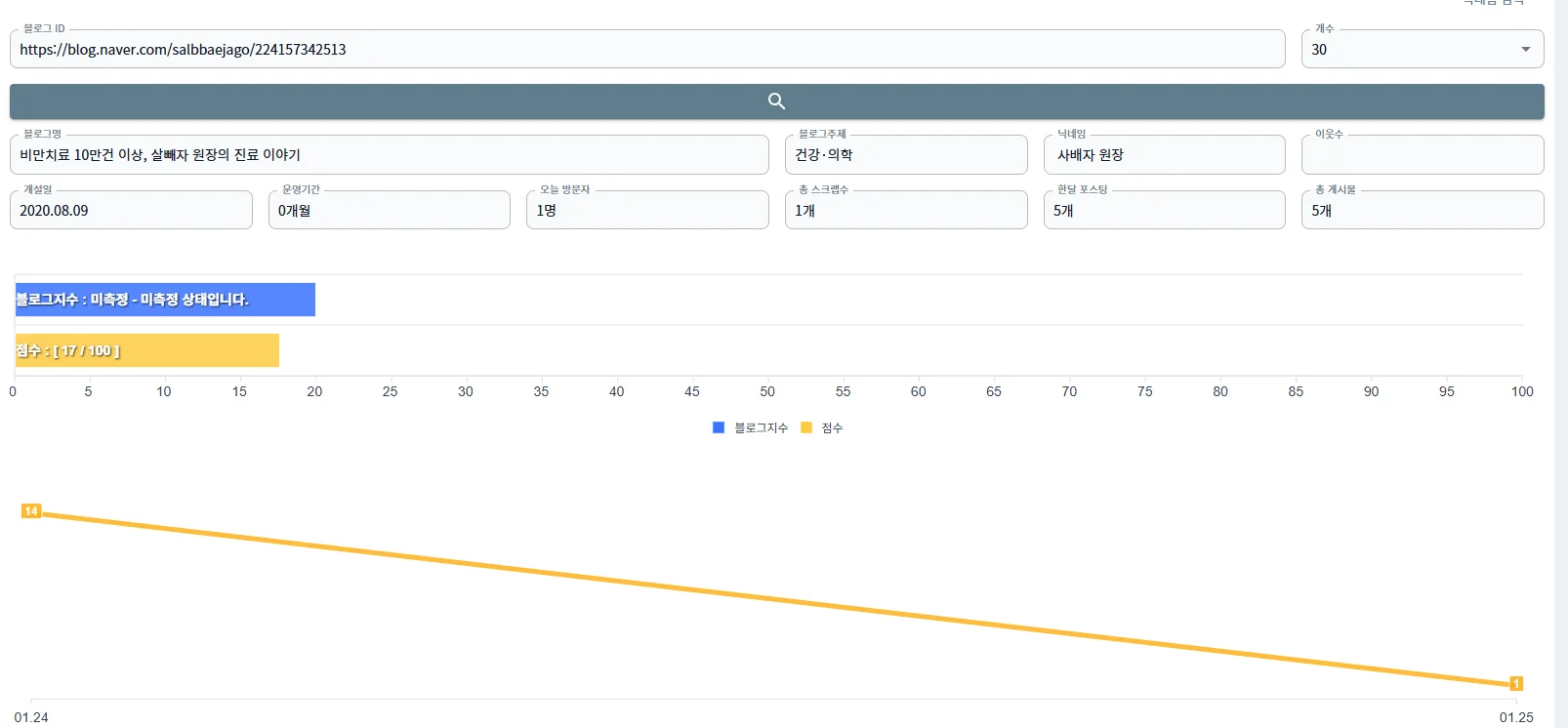Click the 한달 포스팅 field showing 5개
This screenshot has width=1568, height=728.
pos(1164,211)
